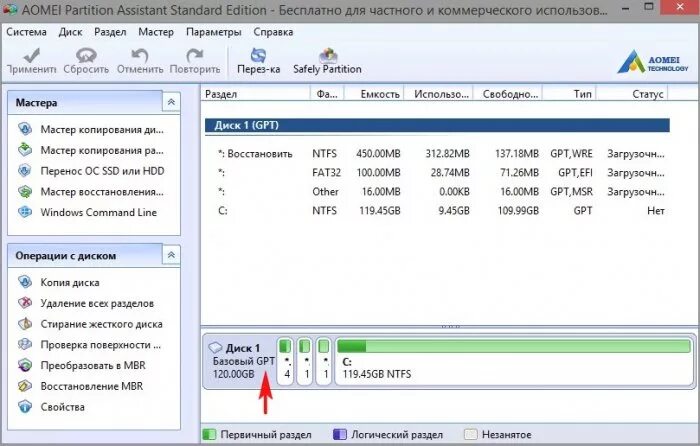The height and width of the screenshot is (446, 700).
Task: Click the 450.00MB capacity cell
Action: coord(378,154)
